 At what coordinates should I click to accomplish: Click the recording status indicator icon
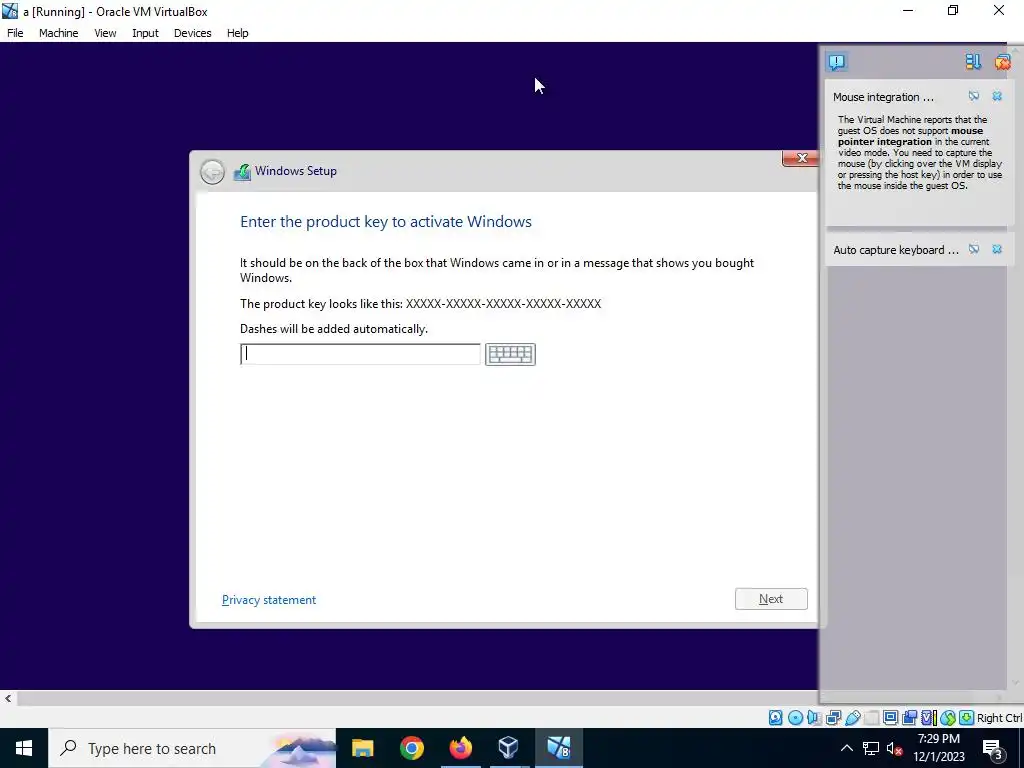tap(909, 718)
